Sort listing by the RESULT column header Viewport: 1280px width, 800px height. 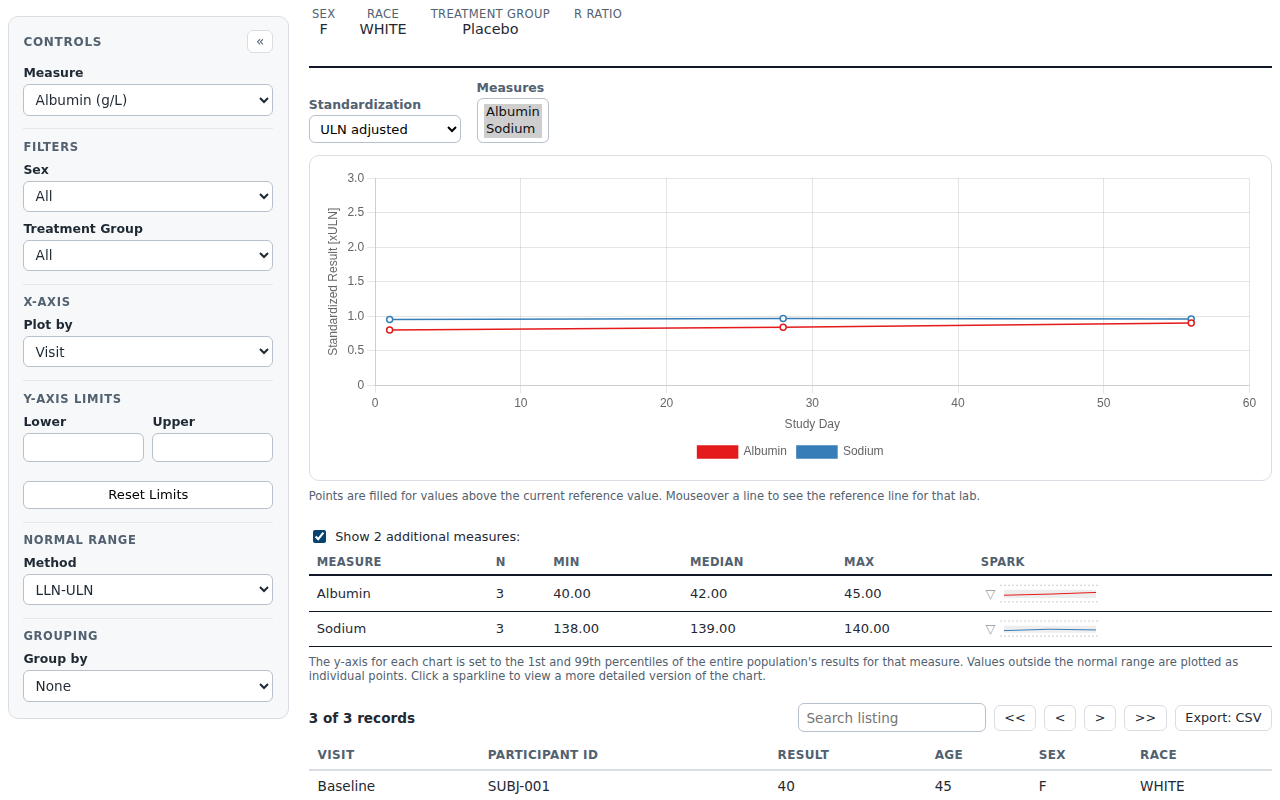[x=803, y=755]
